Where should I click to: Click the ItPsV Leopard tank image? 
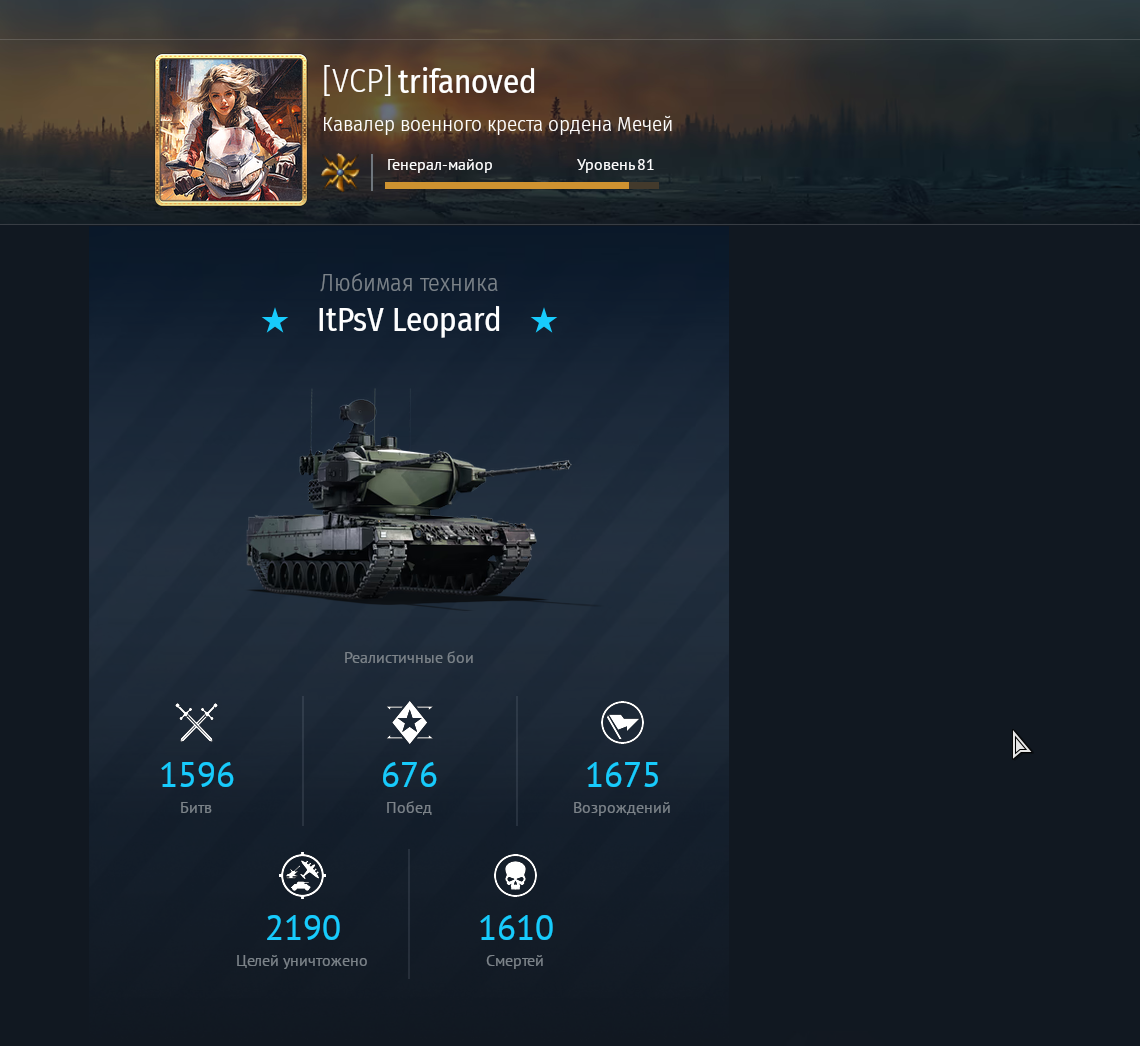pos(409,502)
